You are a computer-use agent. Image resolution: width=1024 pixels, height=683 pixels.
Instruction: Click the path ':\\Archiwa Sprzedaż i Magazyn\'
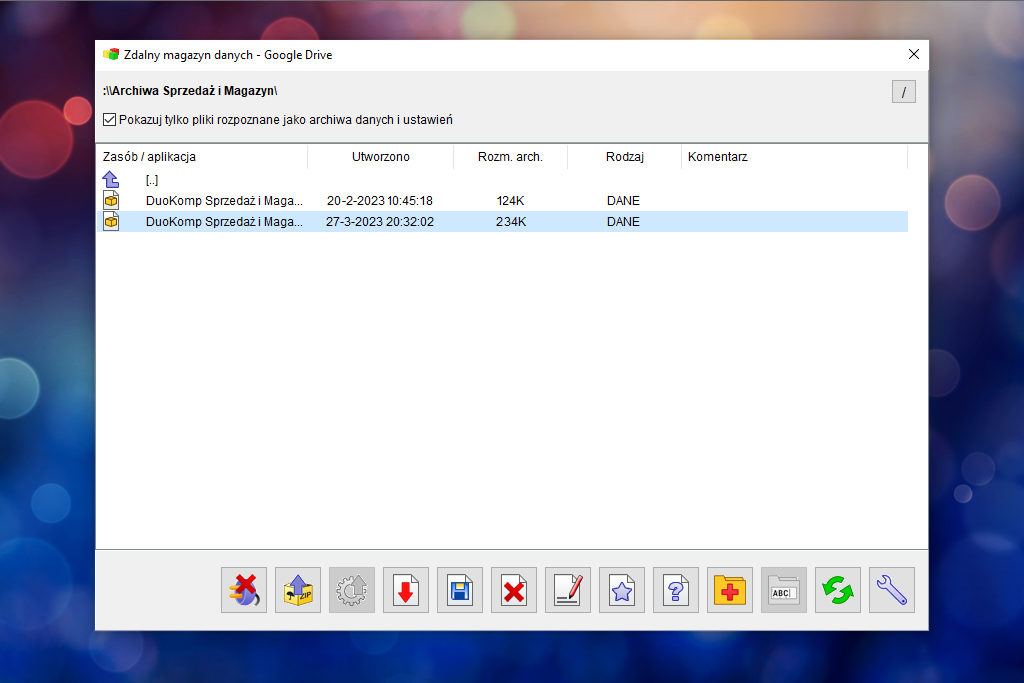[x=190, y=91]
